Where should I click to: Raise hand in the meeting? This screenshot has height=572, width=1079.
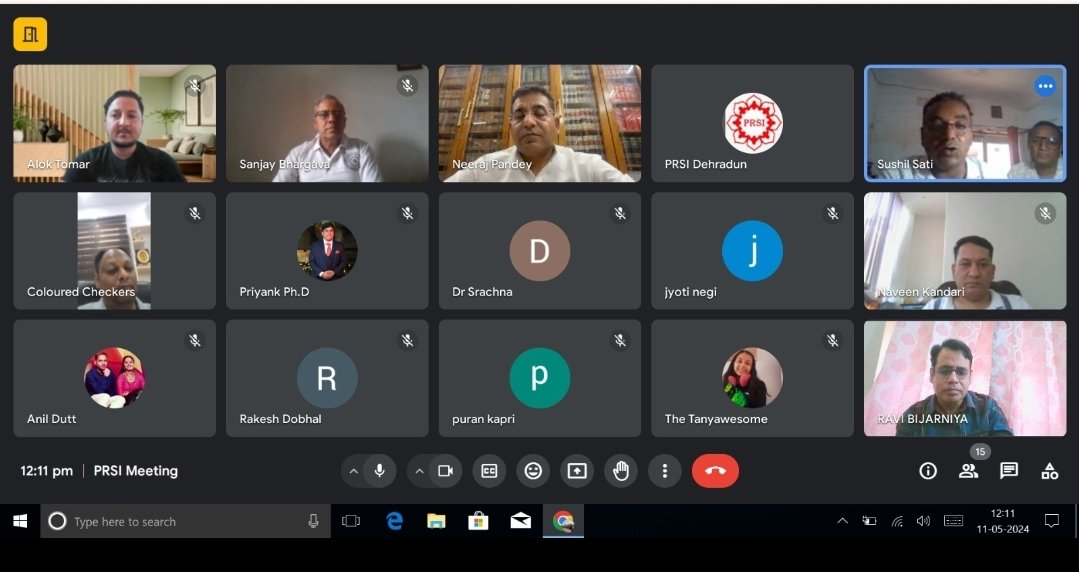tap(621, 471)
